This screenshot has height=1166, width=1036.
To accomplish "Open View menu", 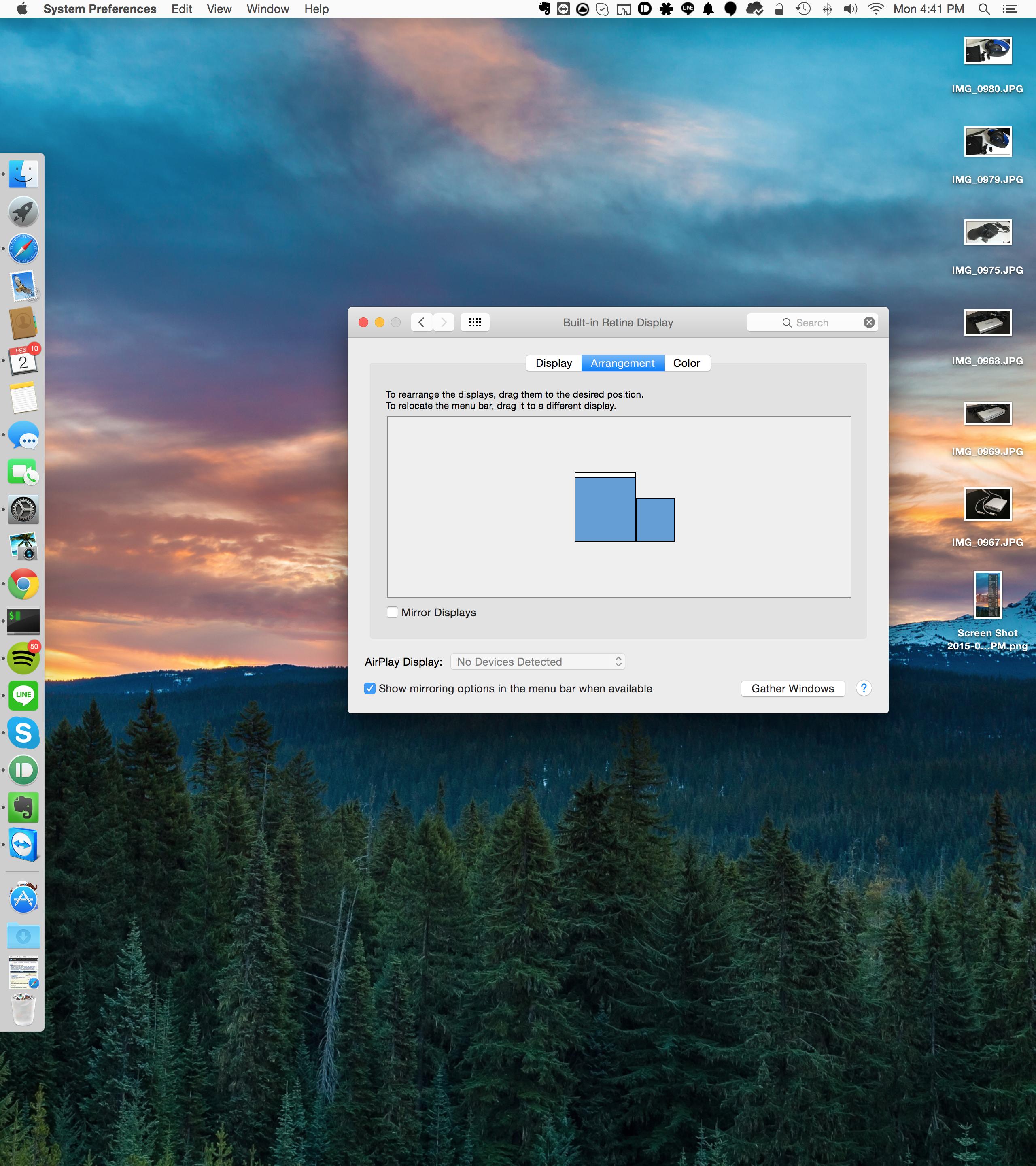I will (x=219, y=9).
